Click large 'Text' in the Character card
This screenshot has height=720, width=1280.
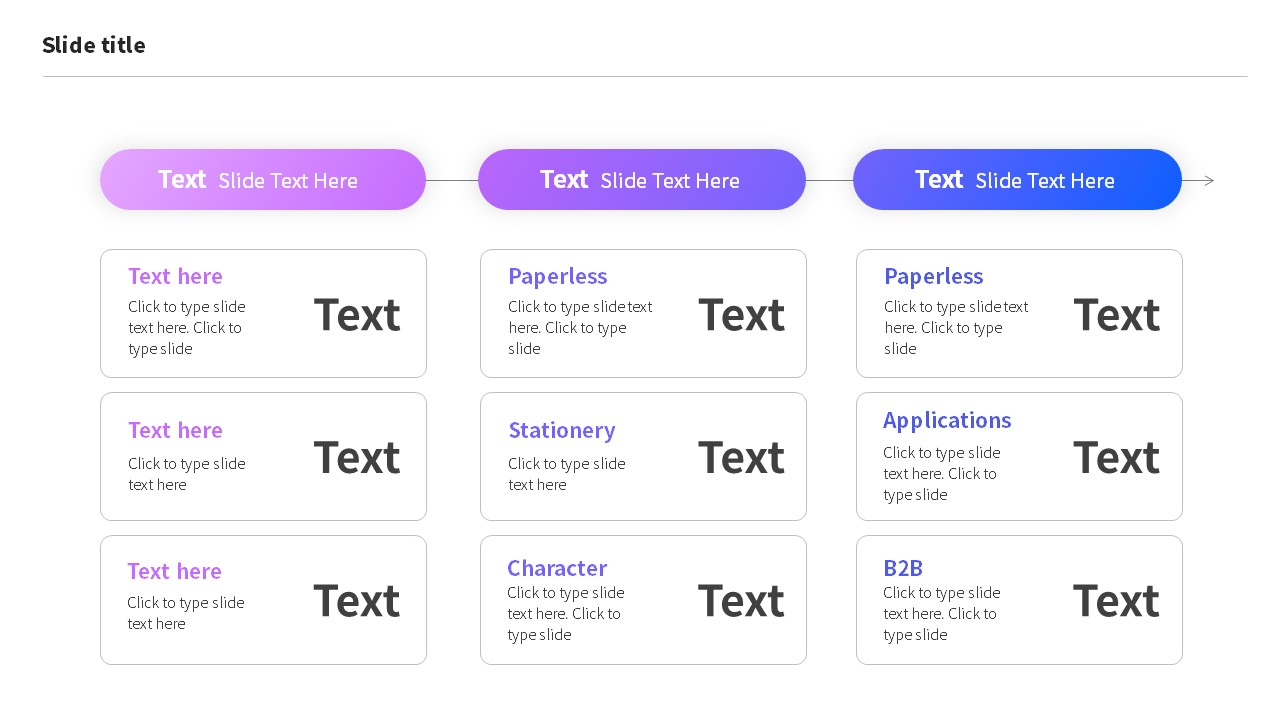741,601
